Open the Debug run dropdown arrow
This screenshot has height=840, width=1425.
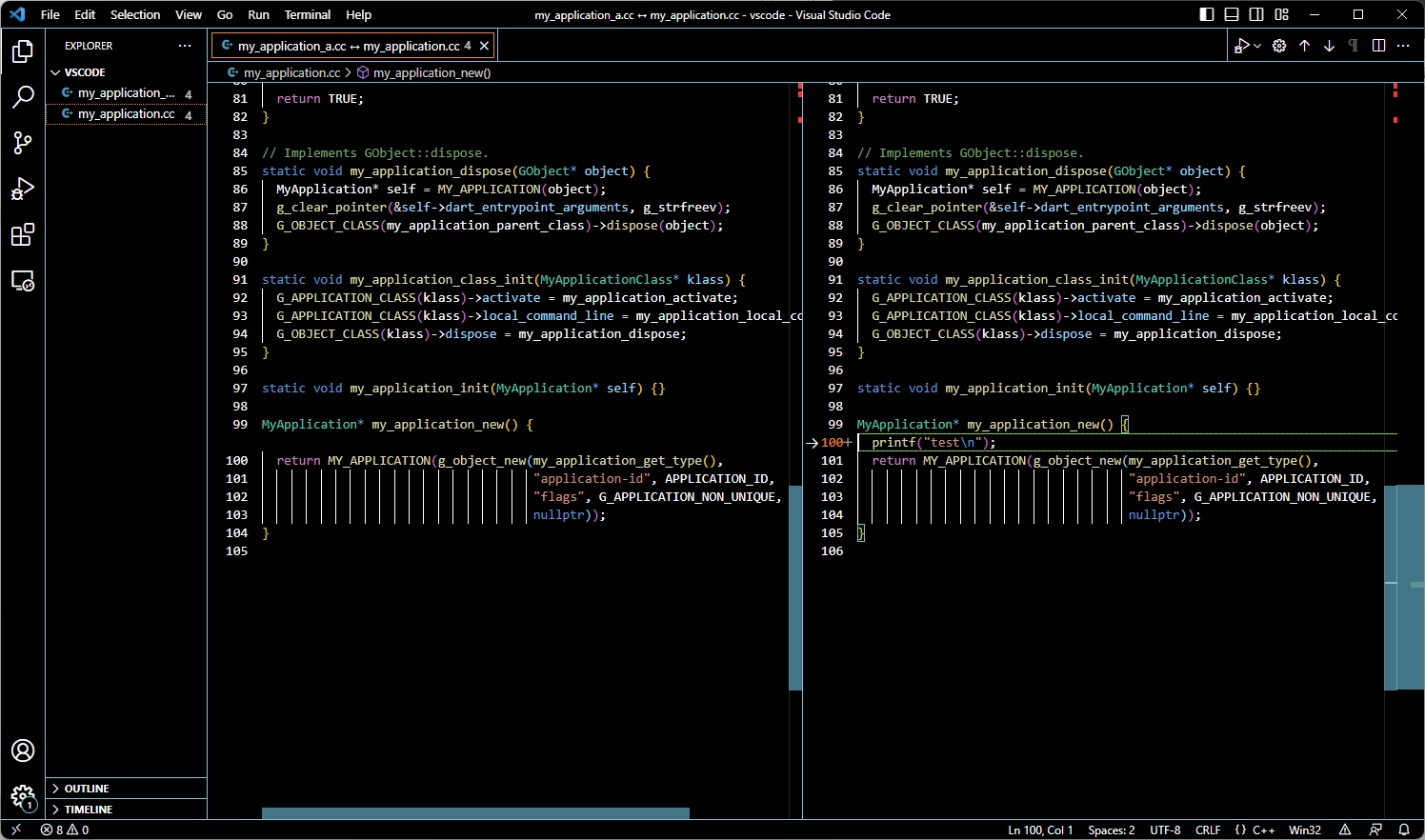pyautogui.click(x=1257, y=46)
